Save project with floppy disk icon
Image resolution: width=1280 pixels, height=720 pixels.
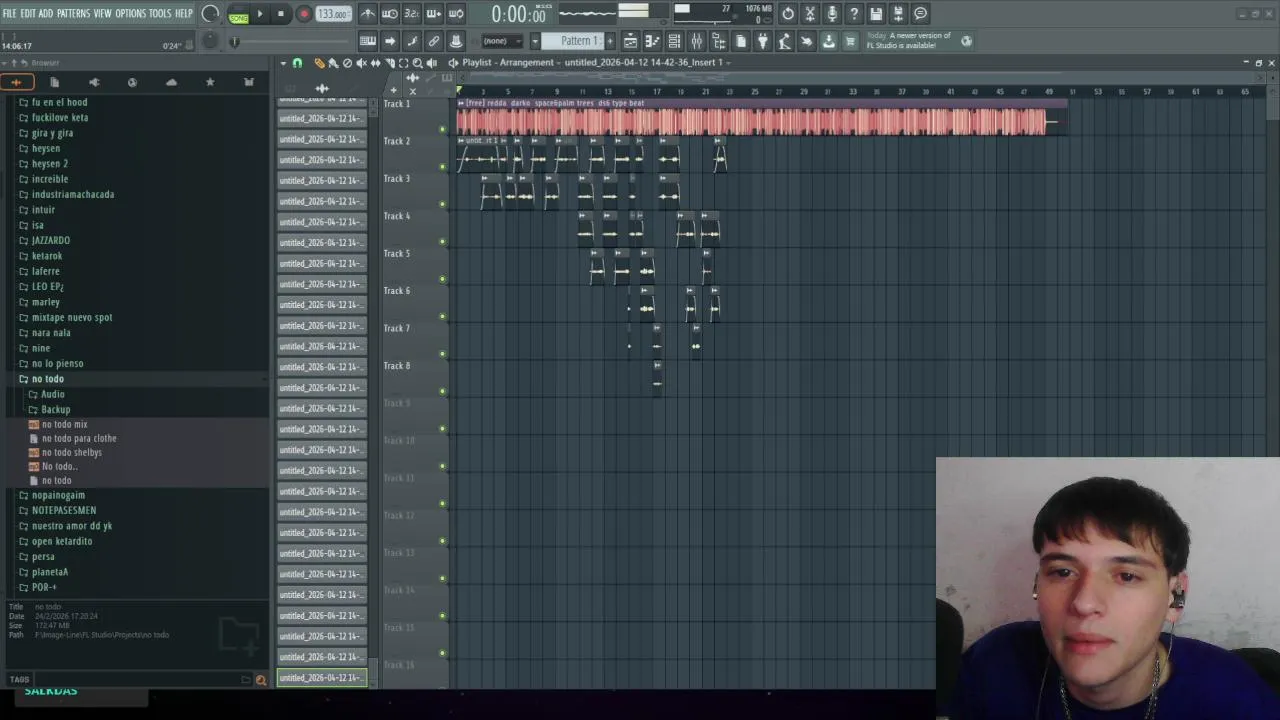pos(876,14)
